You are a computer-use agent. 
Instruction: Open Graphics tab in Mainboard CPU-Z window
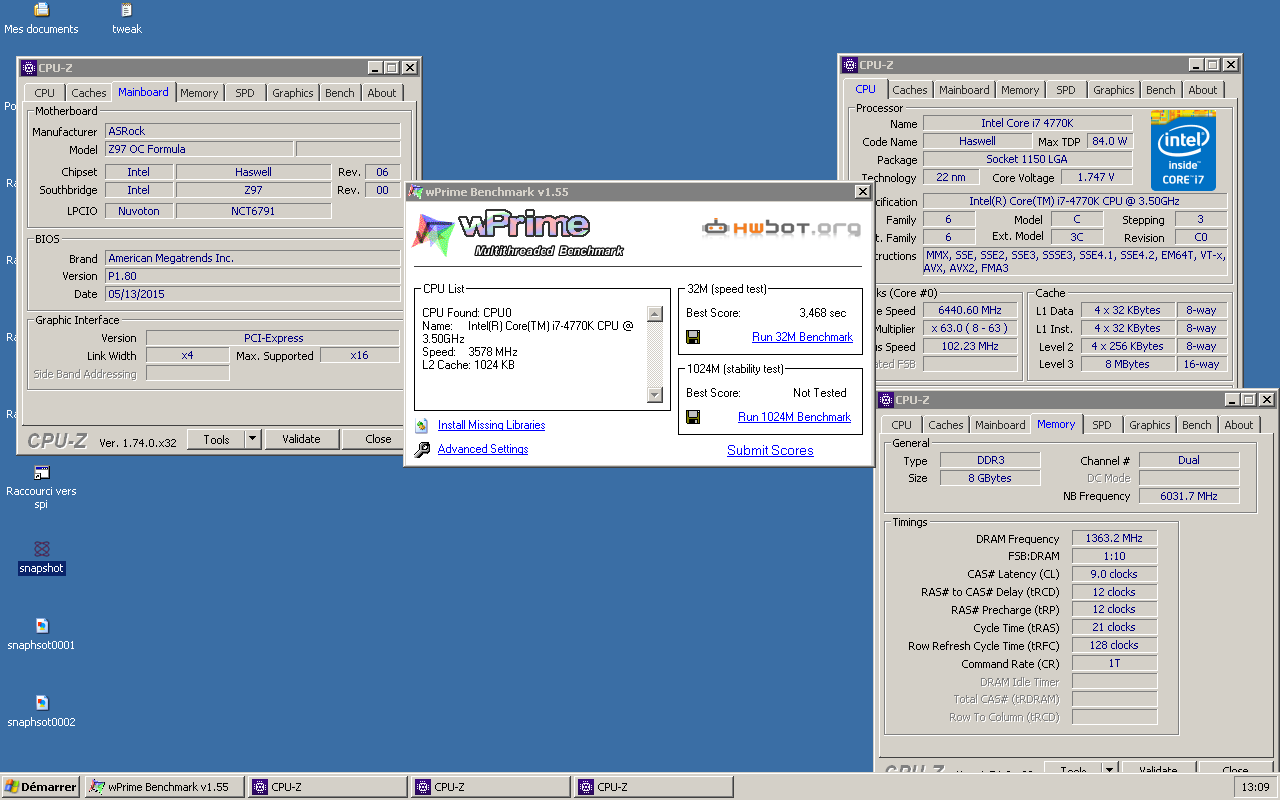[293, 93]
